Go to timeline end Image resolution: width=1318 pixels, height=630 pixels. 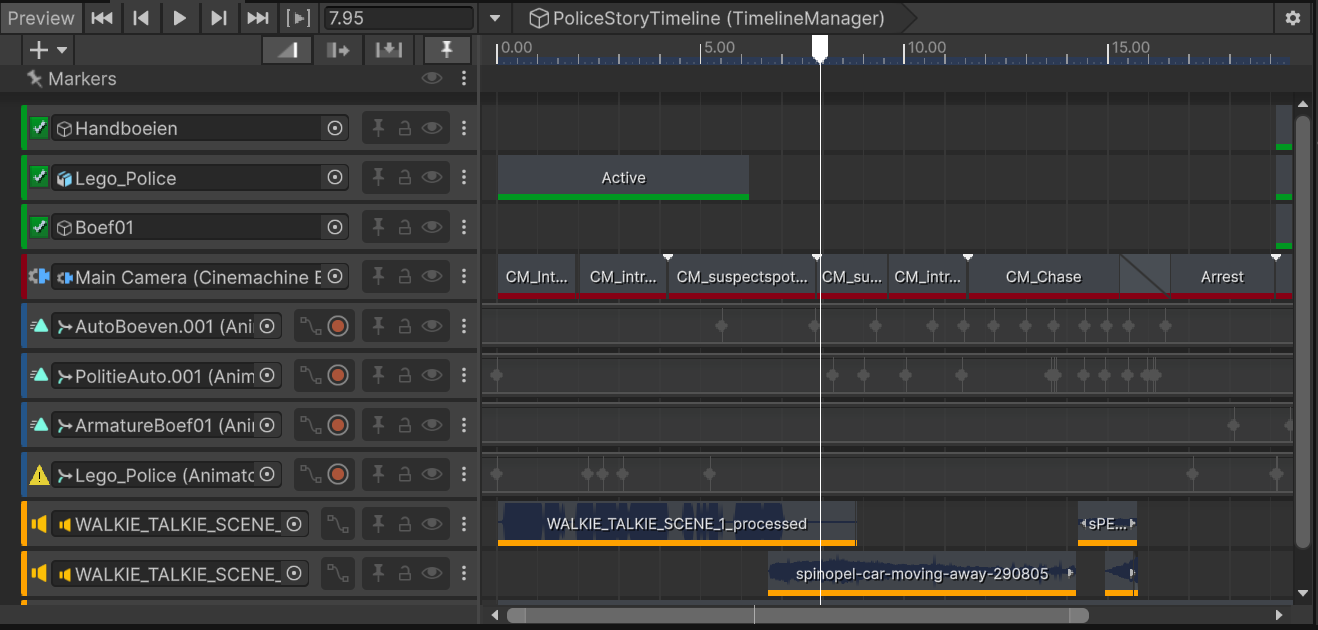257,18
